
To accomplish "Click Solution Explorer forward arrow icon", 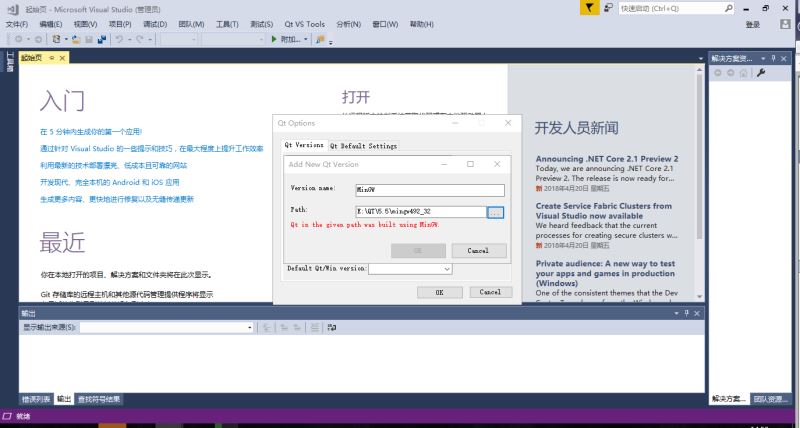I will click(731, 73).
